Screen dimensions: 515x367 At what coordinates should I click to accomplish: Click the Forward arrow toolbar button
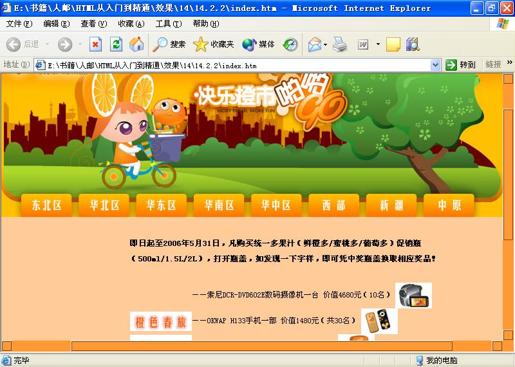pyautogui.click(x=65, y=44)
